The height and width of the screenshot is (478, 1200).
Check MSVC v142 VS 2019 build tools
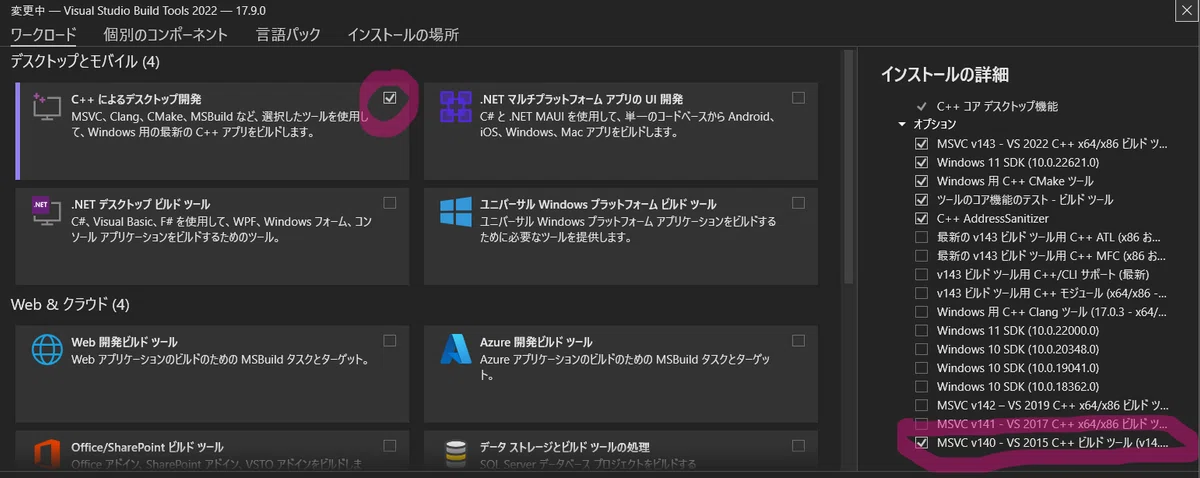(921, 405)
